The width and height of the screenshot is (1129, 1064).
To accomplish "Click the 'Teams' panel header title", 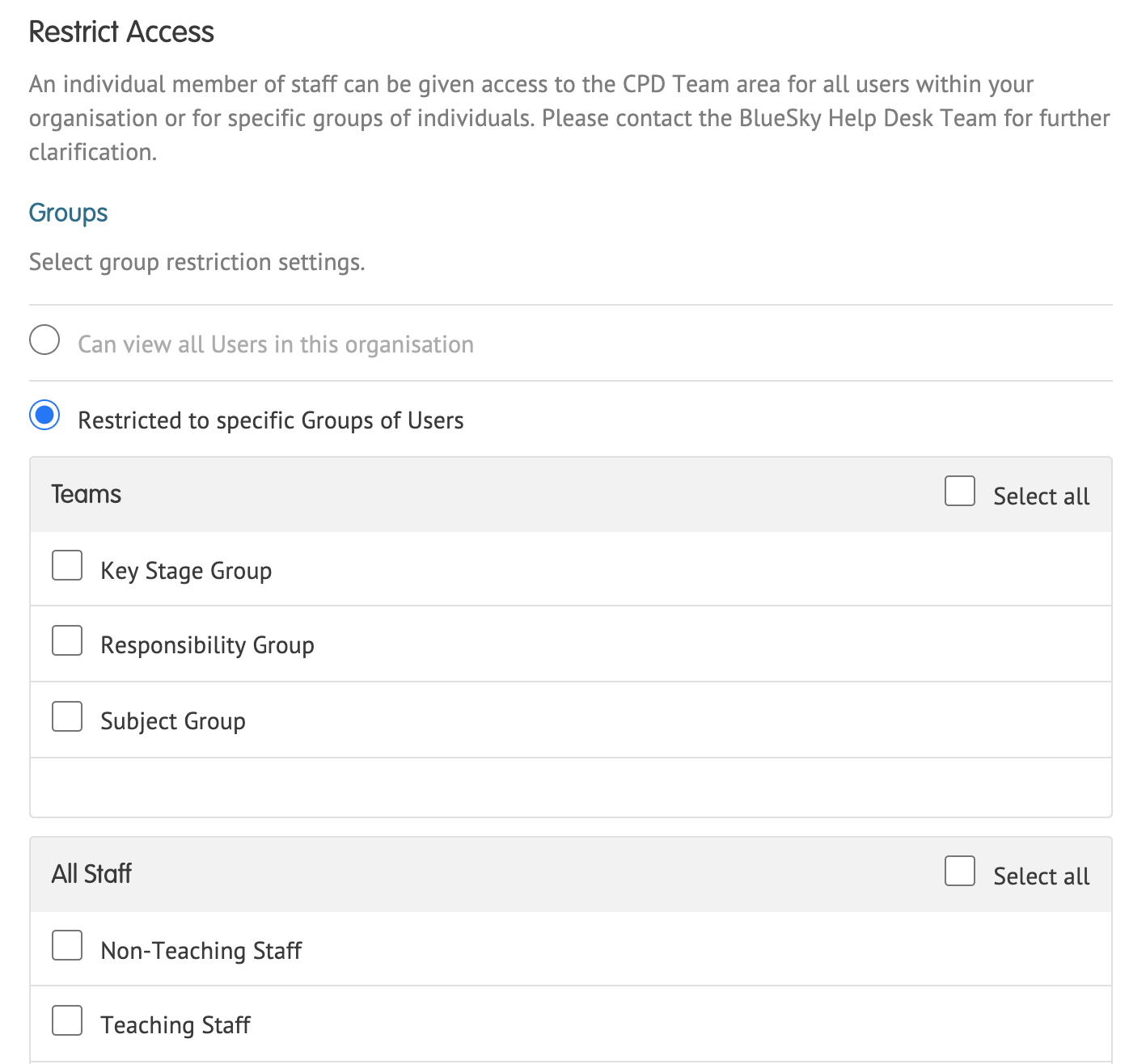I will click(87, 494).
